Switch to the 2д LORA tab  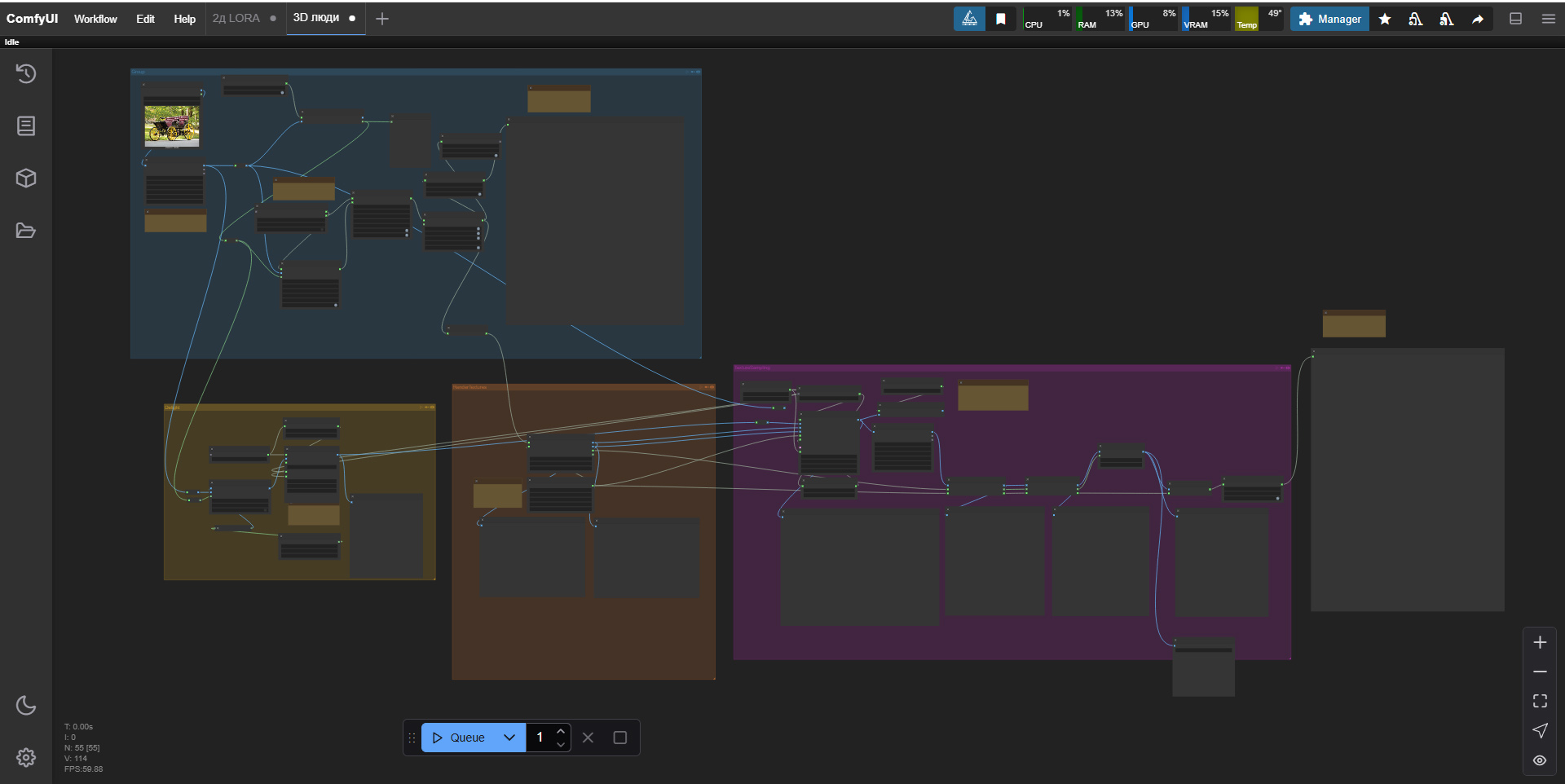[x=236, y=18]
